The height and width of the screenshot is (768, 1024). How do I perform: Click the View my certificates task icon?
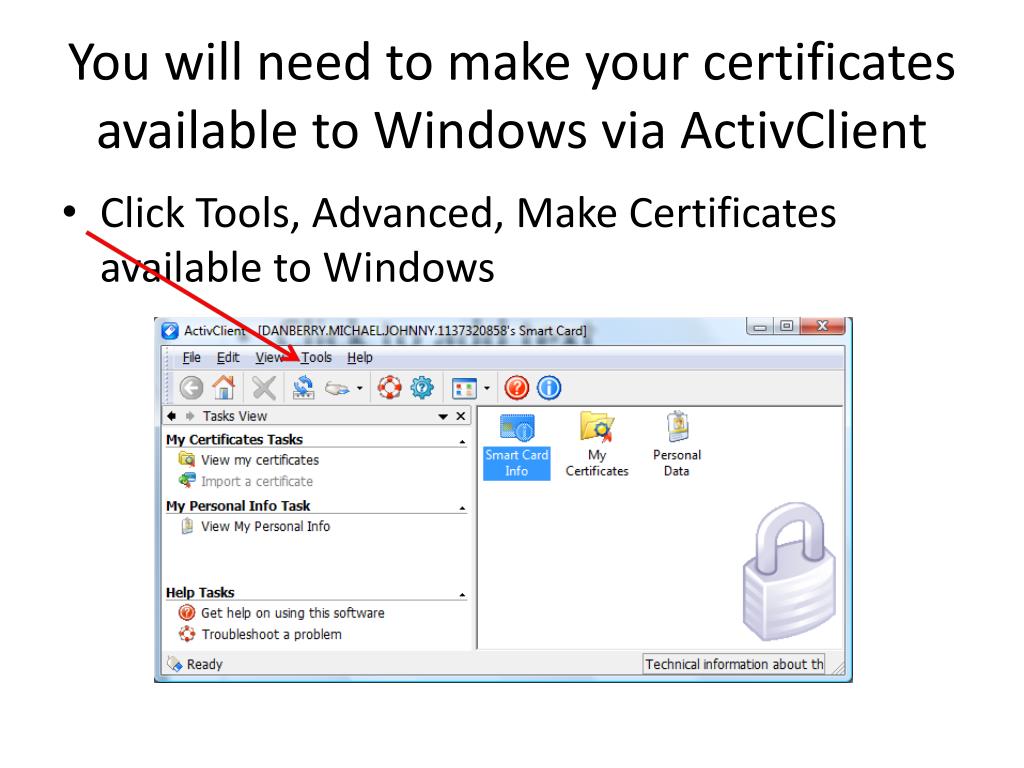click(x=187, y=459)
